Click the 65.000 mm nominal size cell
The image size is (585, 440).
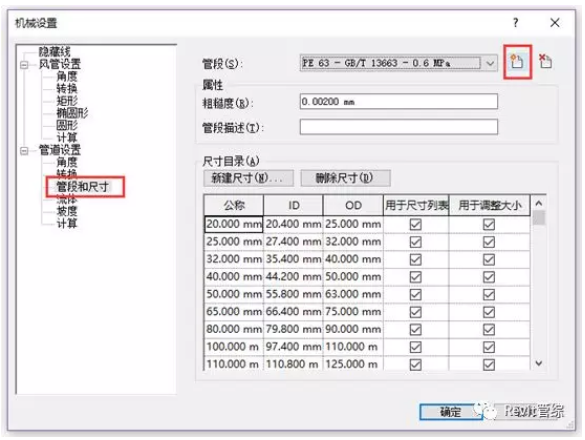[x=234, y=312]
